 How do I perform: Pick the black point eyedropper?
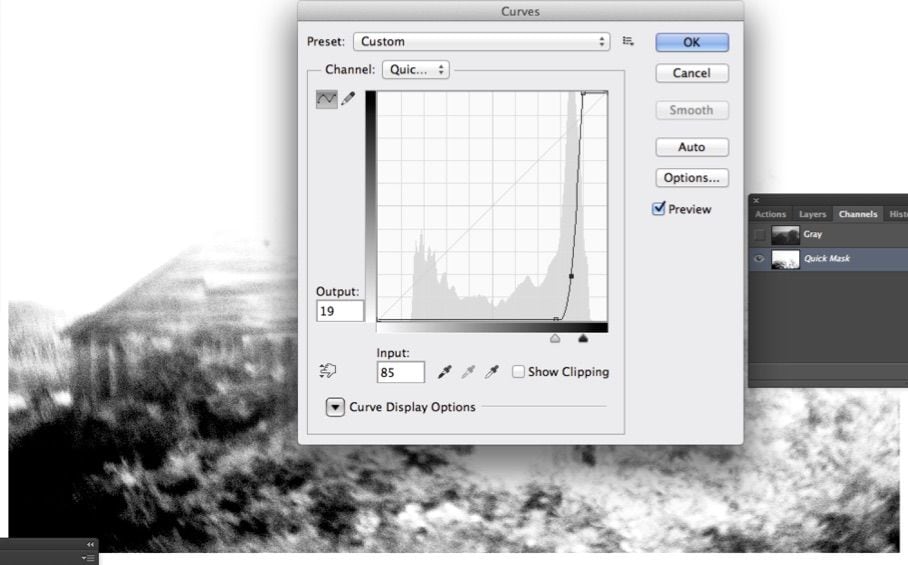point(444,372)
